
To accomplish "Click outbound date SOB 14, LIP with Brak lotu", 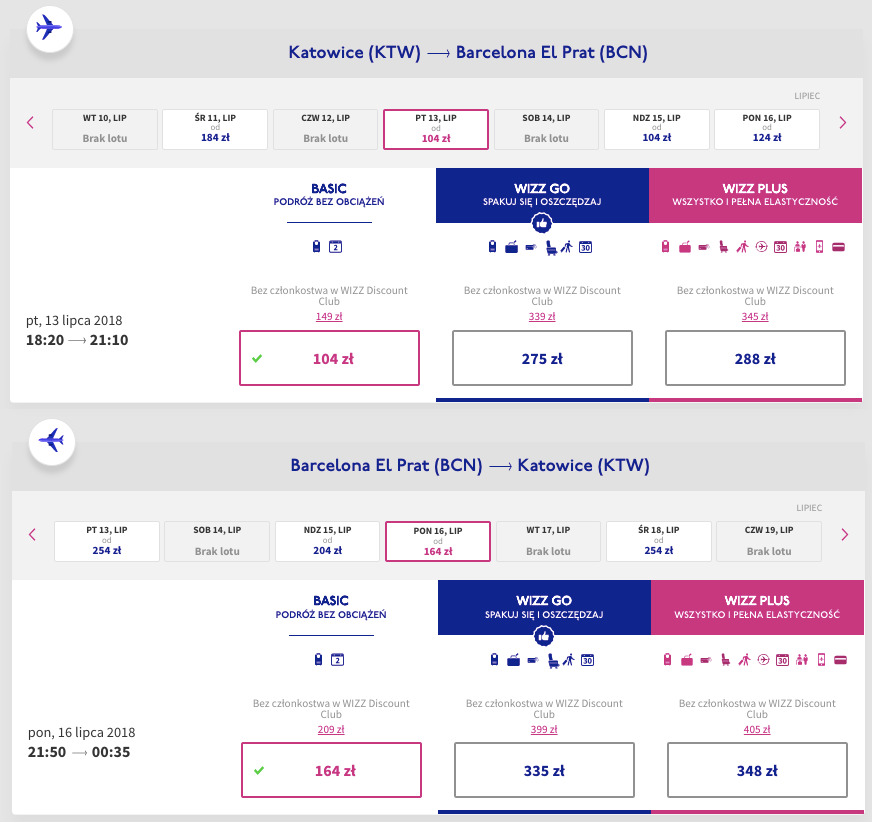I will tap(546, 129).
